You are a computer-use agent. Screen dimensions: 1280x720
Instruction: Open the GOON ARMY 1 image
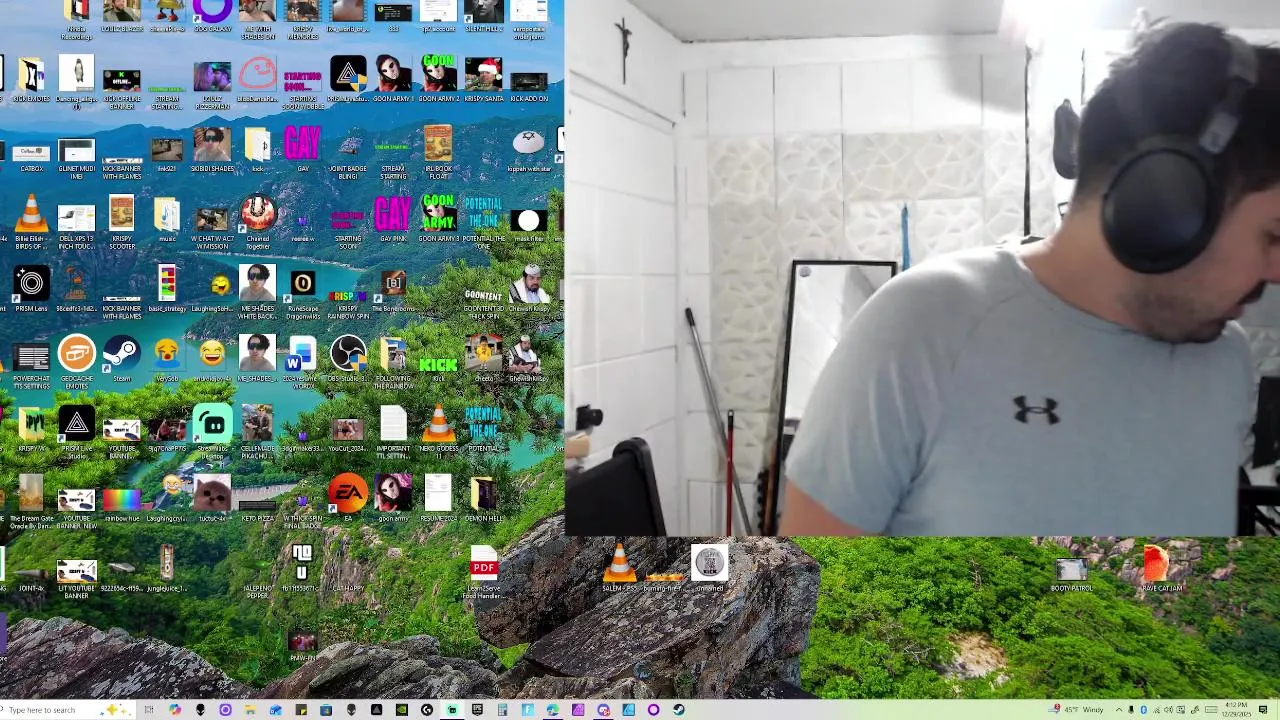point(393,76)
